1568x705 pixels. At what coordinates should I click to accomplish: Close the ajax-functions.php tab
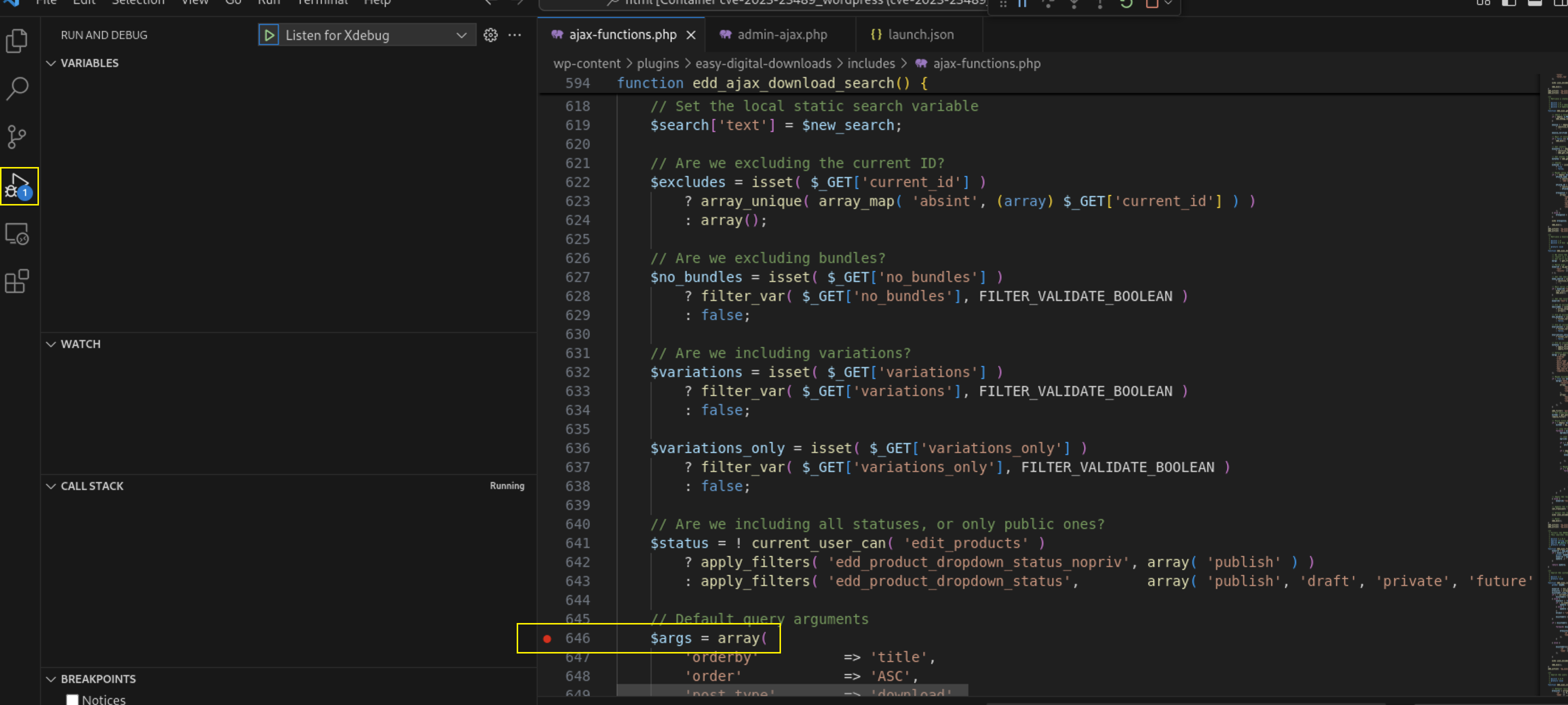pos(691,35)
